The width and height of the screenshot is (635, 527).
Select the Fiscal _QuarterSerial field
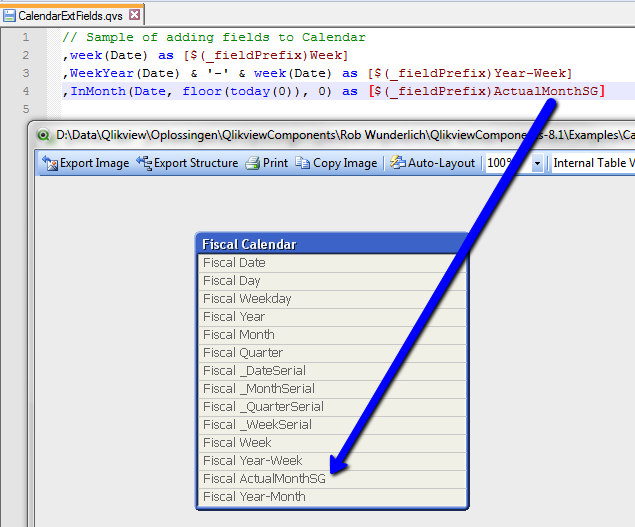click(x=332, y=407)
